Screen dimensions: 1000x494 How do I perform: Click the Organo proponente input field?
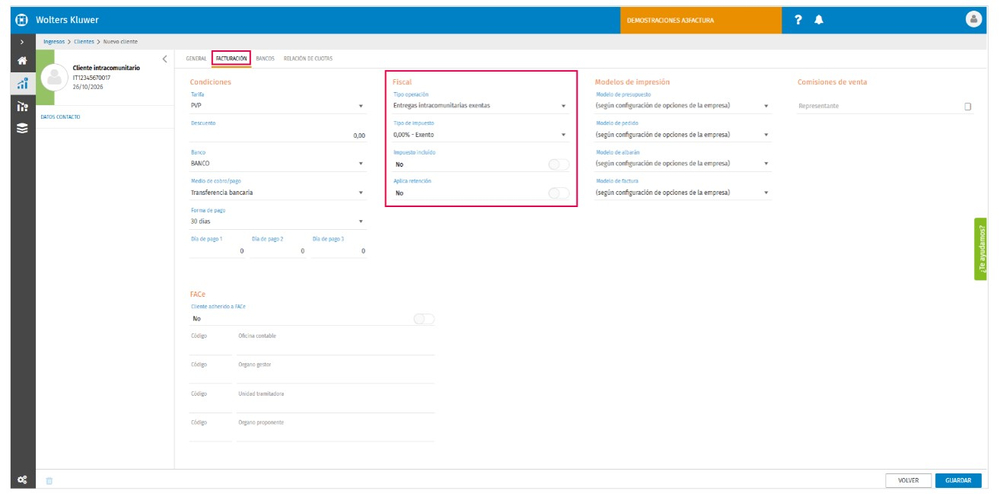336,433
